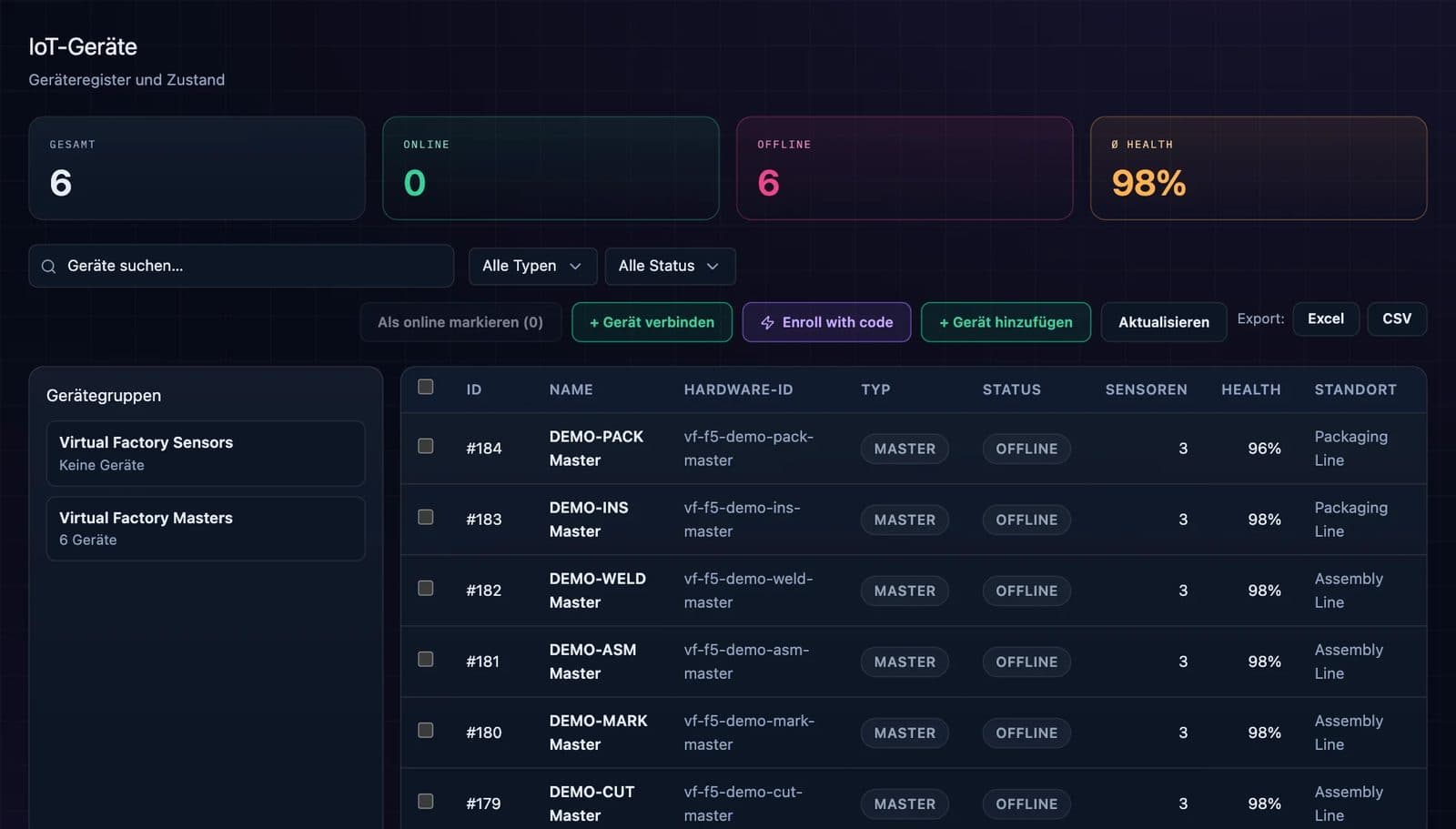Select the checkbox for device #179
Screen dimensions: 1456x829
pos(425,801)
